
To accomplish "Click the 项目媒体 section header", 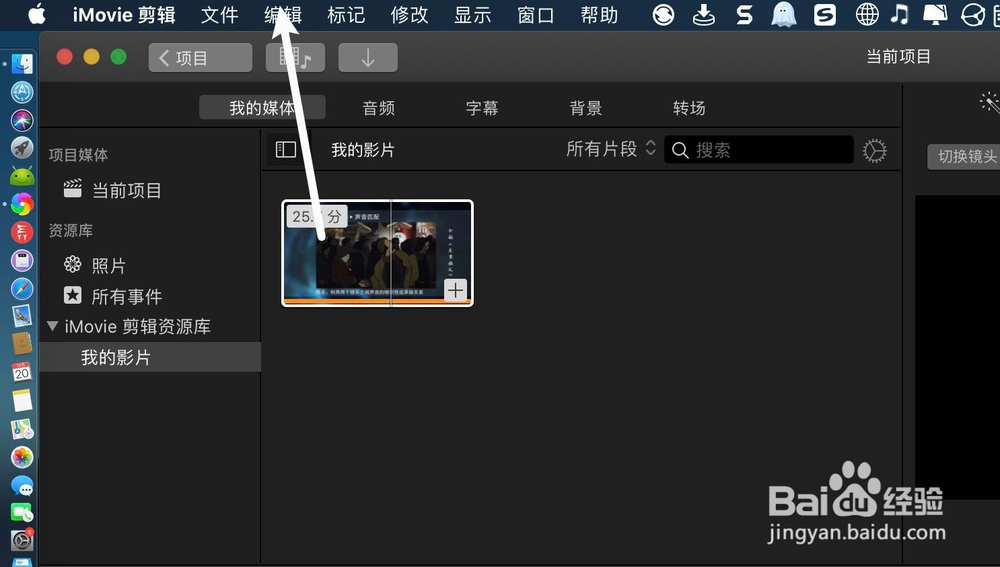I will (78, 154).
